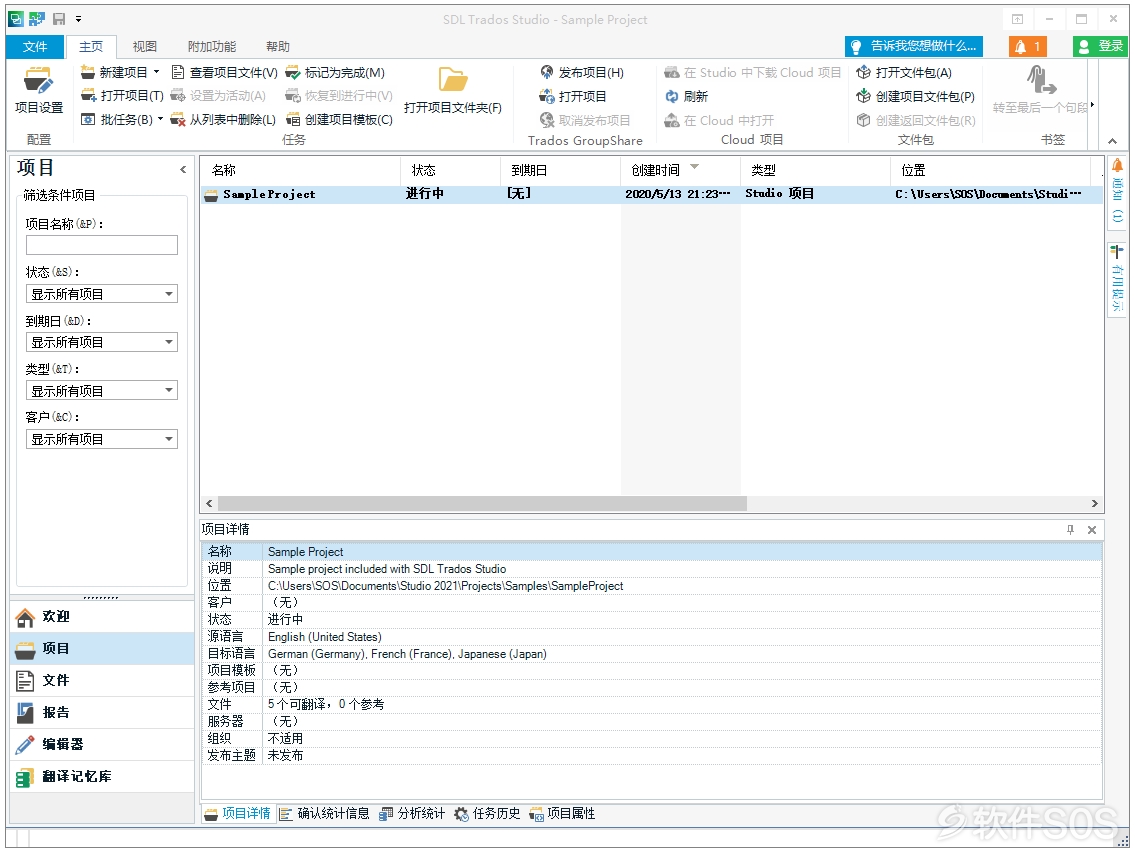The image size is (1135, 854).
Task: Switch to the 主页 ribbon tab
Action: tap(91, 46)
